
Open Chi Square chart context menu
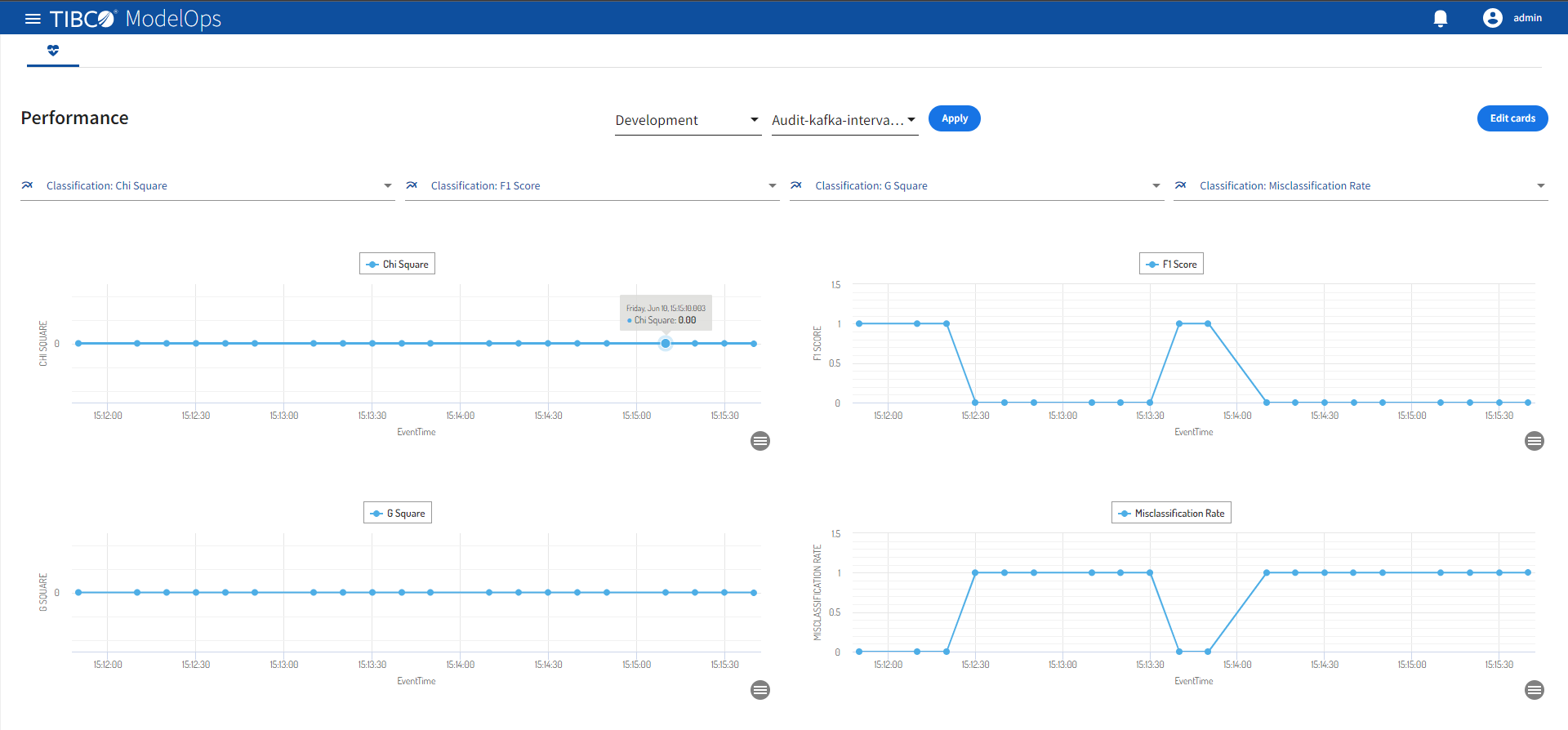pyautogui.click(x=760, y=441)
